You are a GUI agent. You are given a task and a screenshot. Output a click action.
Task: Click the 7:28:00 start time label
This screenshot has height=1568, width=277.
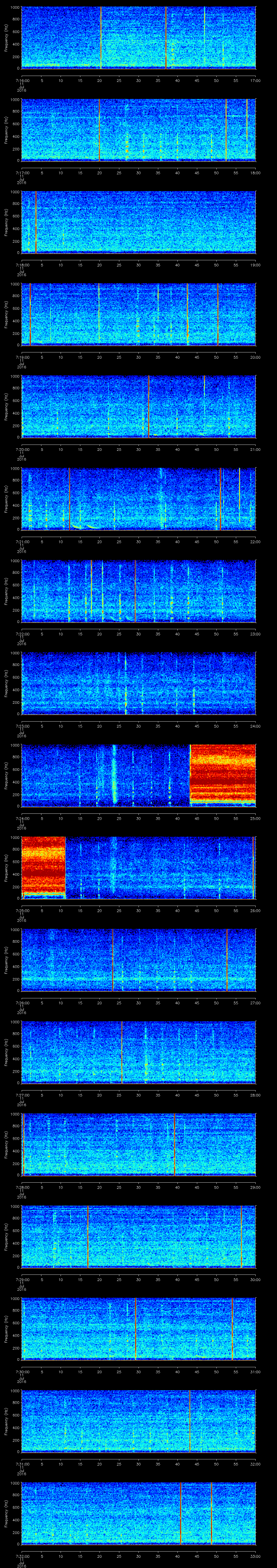click(22, 1187)
